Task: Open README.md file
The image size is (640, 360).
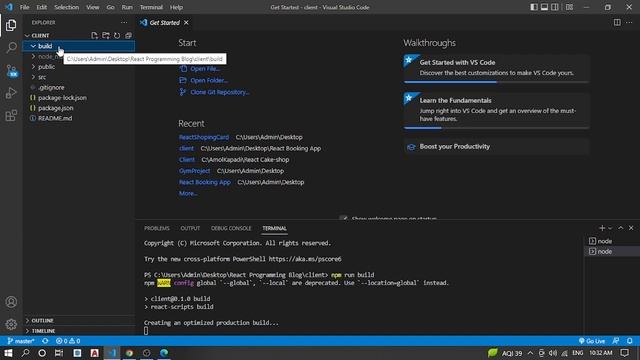Action: pos(78,118)
